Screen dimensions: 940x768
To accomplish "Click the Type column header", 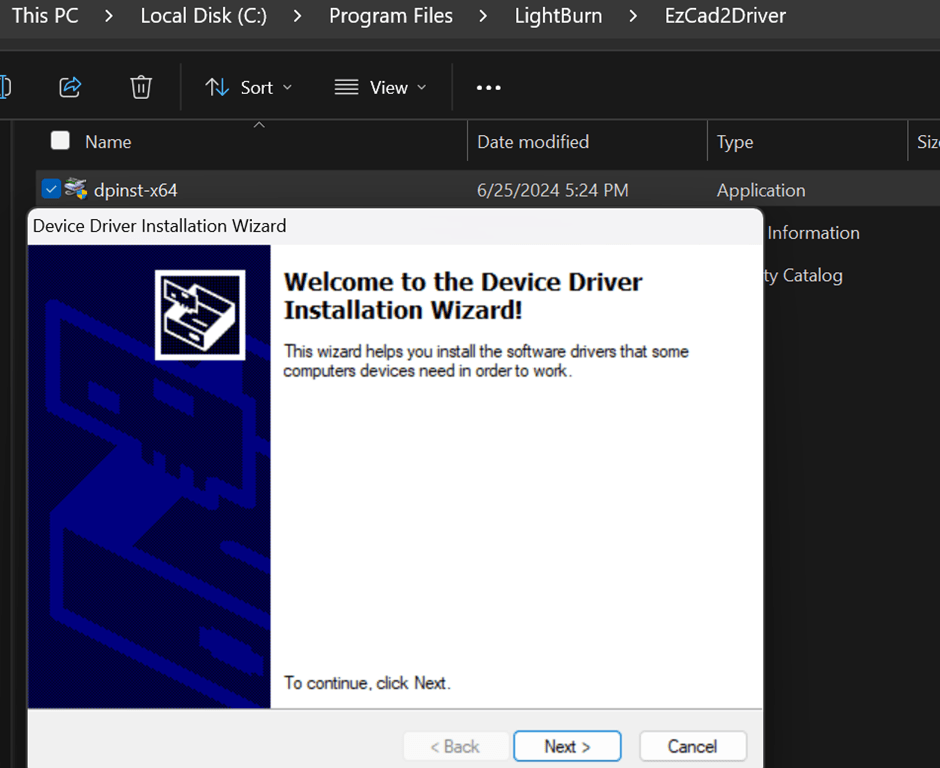I will point(735,142).
